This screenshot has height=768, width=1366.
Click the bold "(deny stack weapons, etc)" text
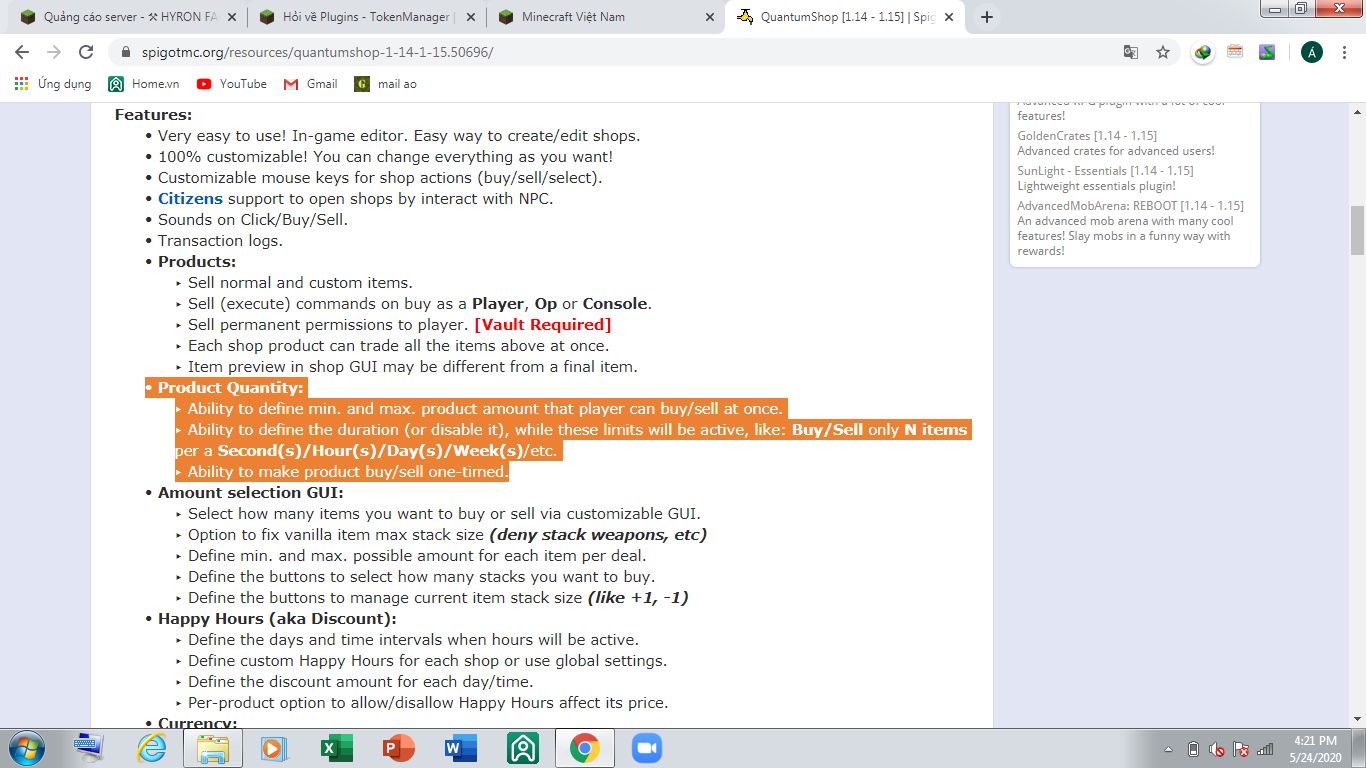598,535
